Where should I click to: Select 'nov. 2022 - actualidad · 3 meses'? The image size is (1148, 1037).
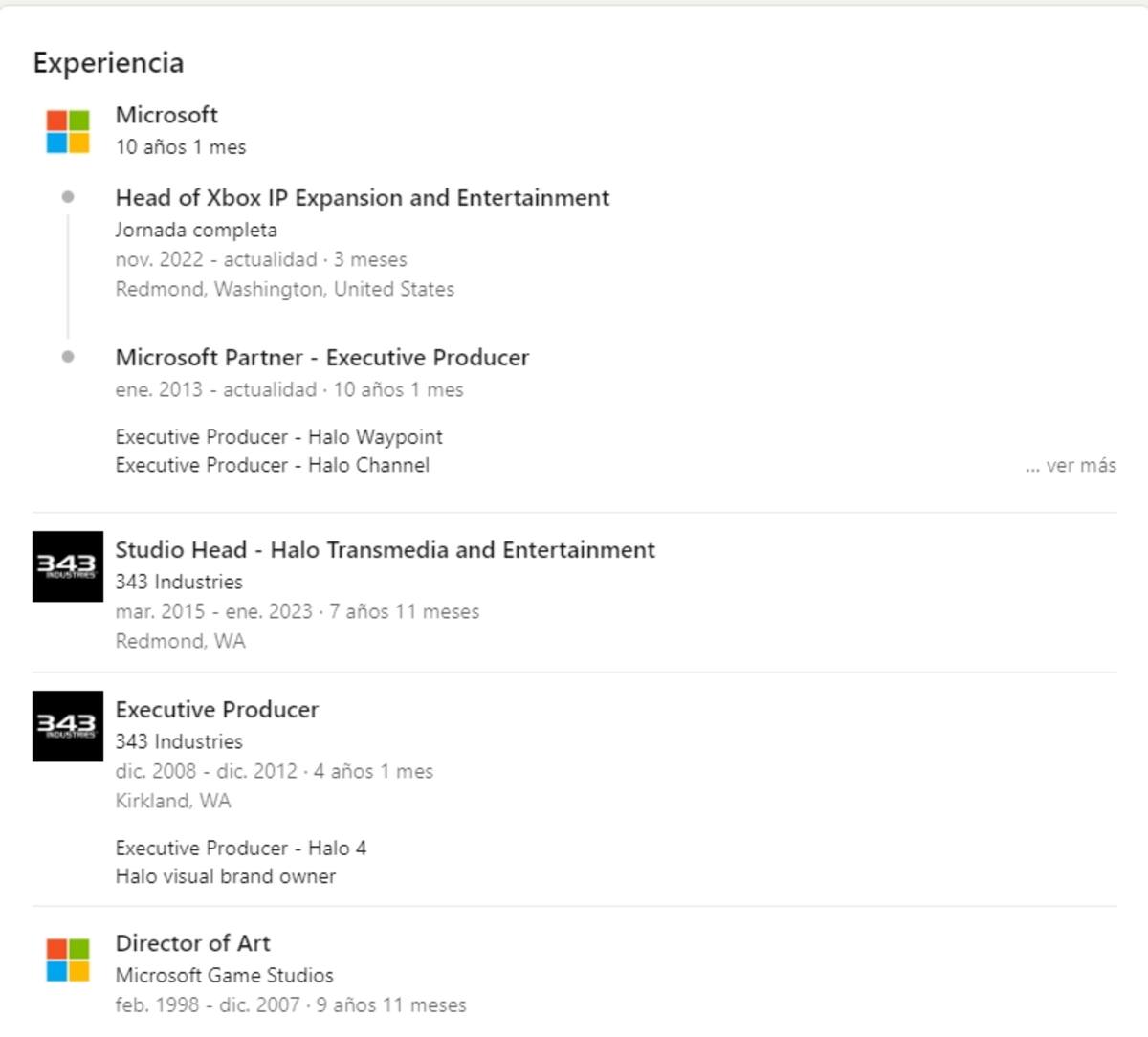tap(261, 260)
